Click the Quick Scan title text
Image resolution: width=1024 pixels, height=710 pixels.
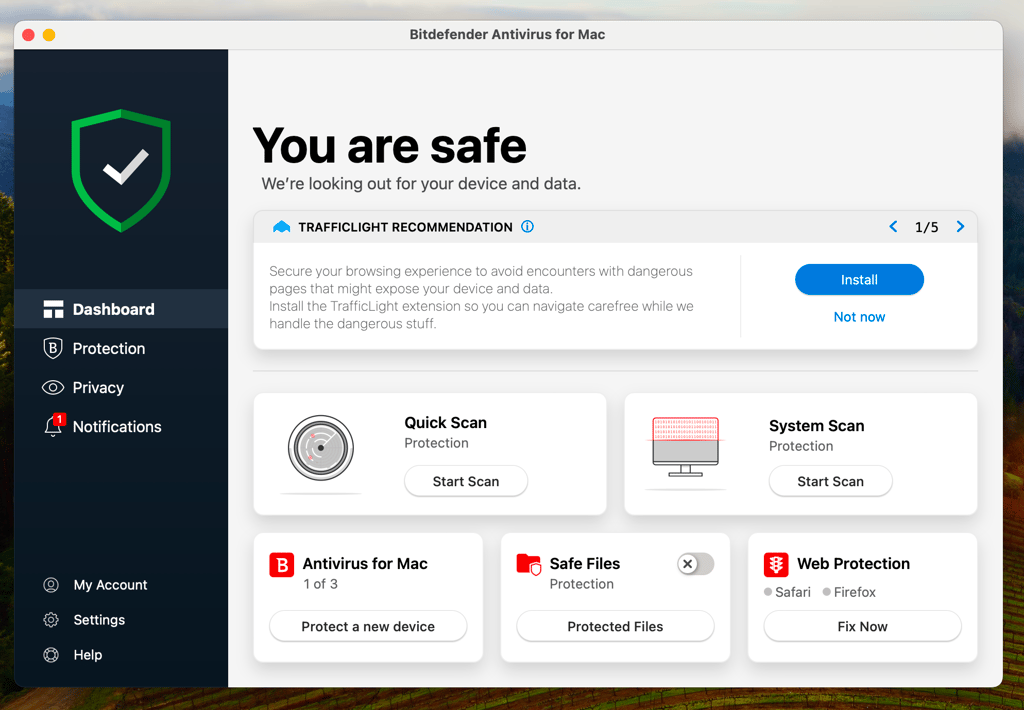click(445, 423)
